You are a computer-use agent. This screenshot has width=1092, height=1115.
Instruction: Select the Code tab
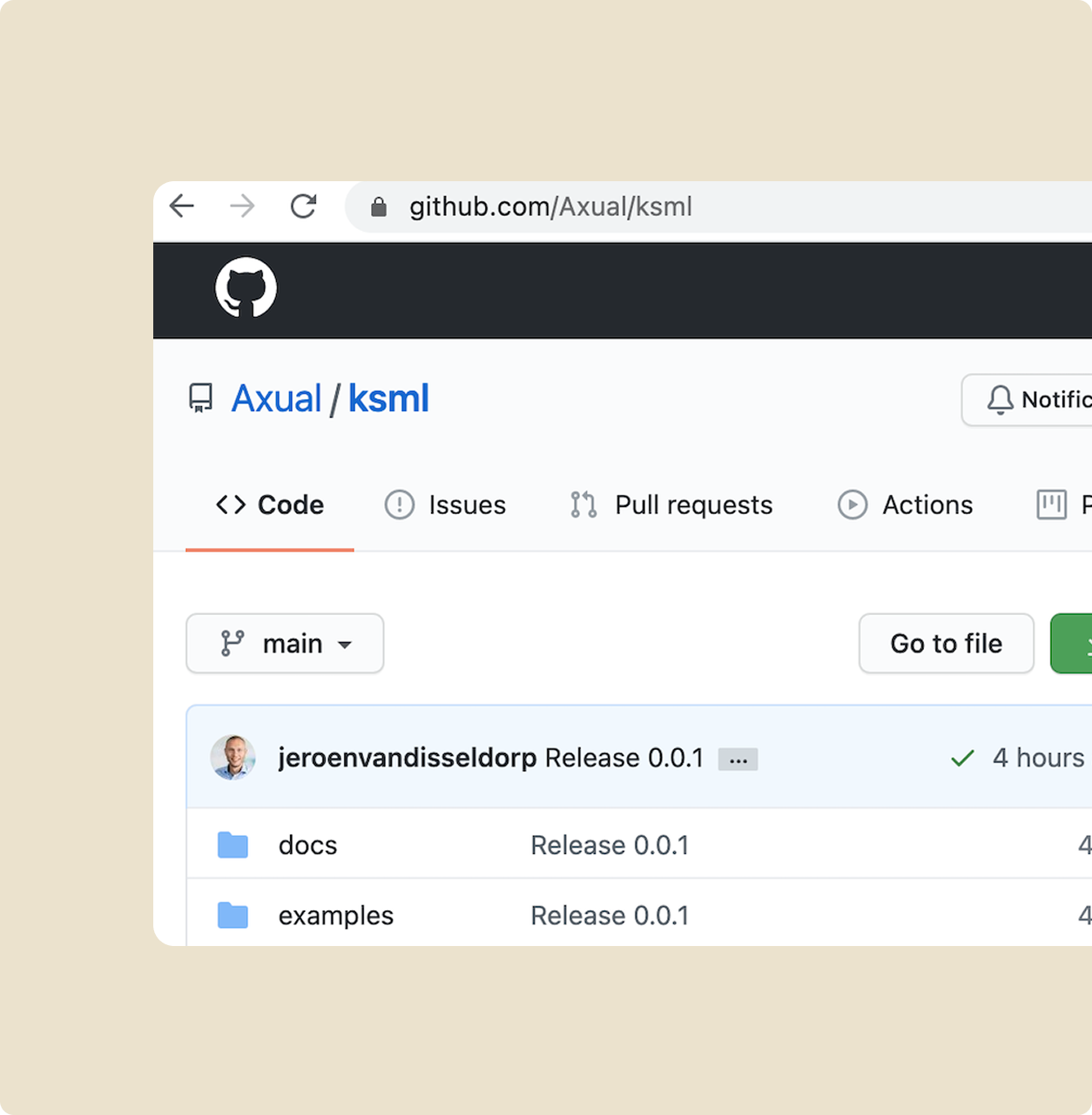tap(270, 505)
